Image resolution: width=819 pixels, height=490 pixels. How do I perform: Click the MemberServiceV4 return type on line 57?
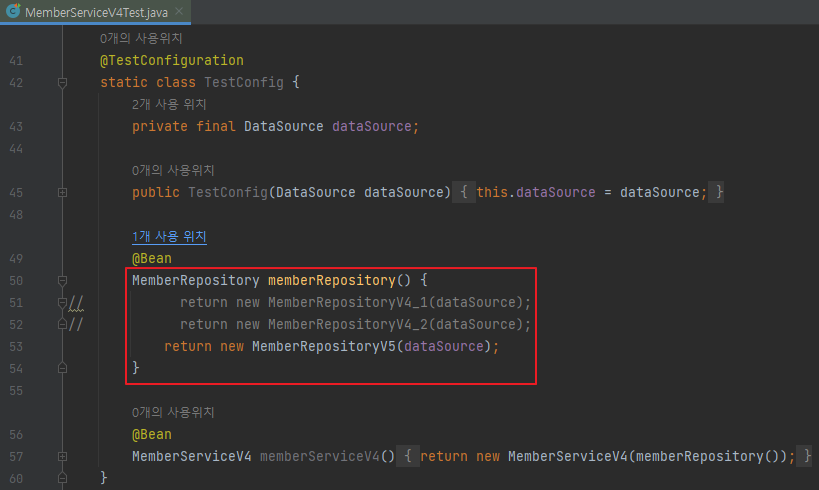click(x=192, y=457)
